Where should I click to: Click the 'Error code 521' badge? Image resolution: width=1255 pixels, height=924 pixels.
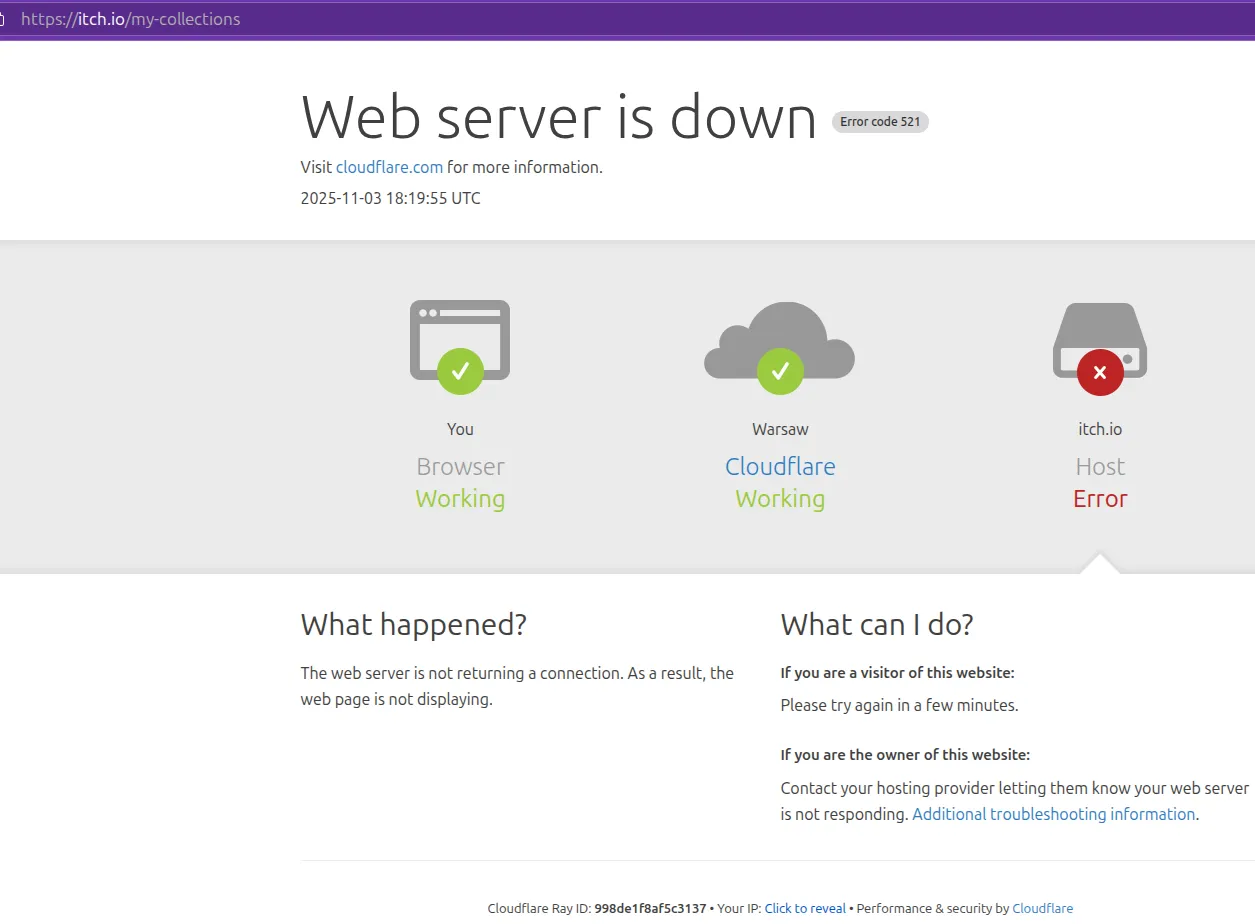[x=880, y=122]
